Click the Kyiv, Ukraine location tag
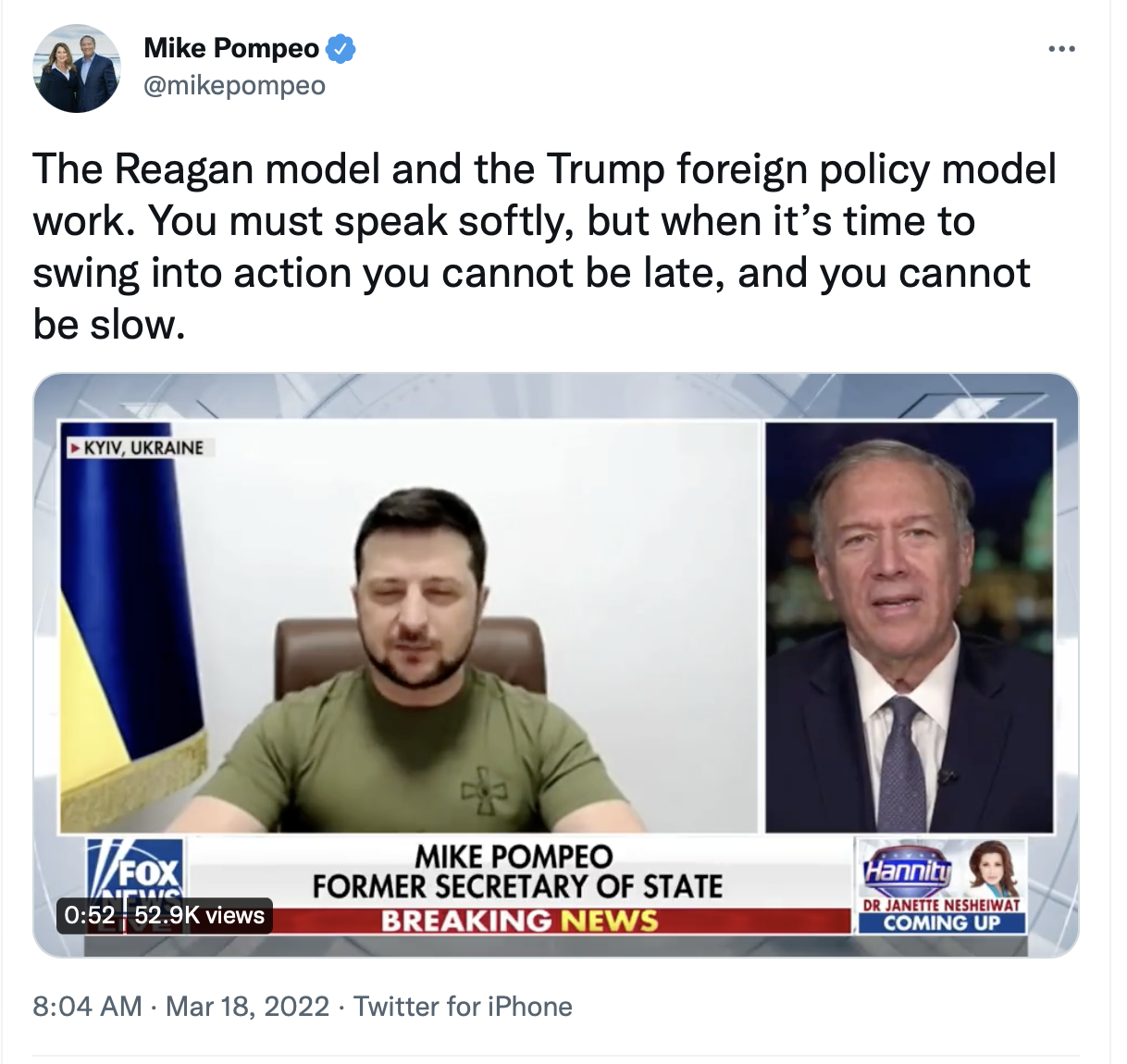Viewport: 1127px width, 1064px height. click(139, 448)
